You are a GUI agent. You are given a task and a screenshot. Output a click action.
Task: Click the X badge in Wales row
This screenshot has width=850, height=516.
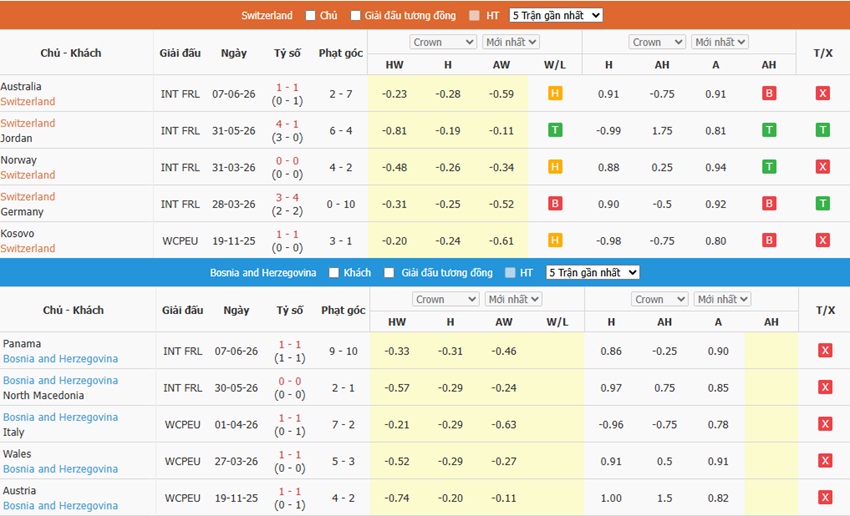coord(825,461)
